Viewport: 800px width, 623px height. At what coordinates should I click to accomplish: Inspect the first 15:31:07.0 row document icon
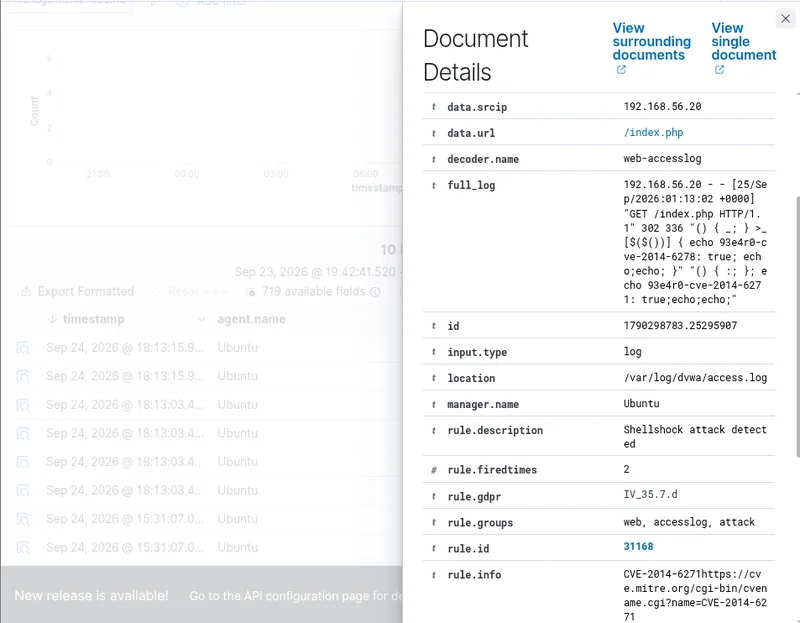pos(23,519)
